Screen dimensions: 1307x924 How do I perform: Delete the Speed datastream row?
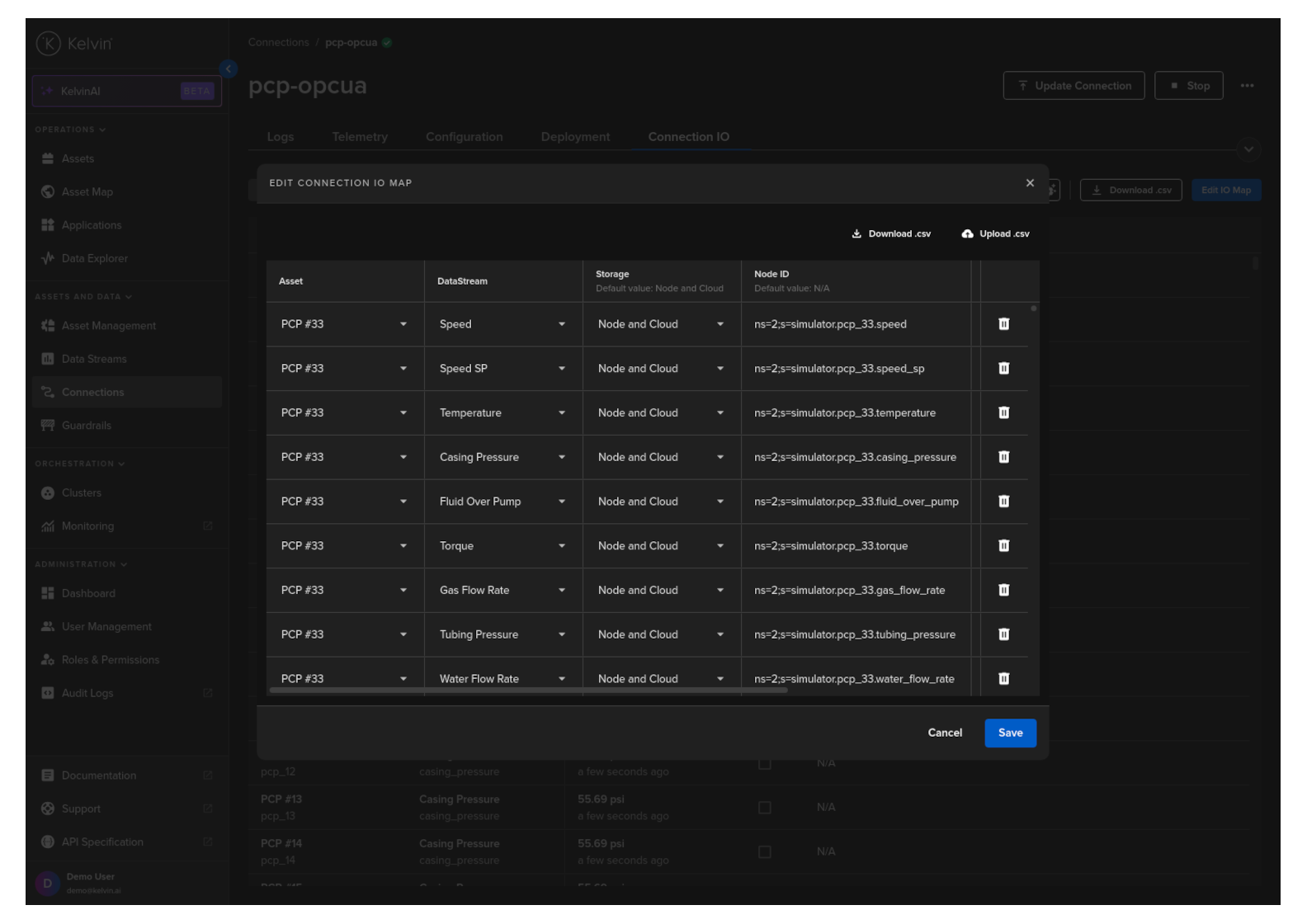(1003, 324)
